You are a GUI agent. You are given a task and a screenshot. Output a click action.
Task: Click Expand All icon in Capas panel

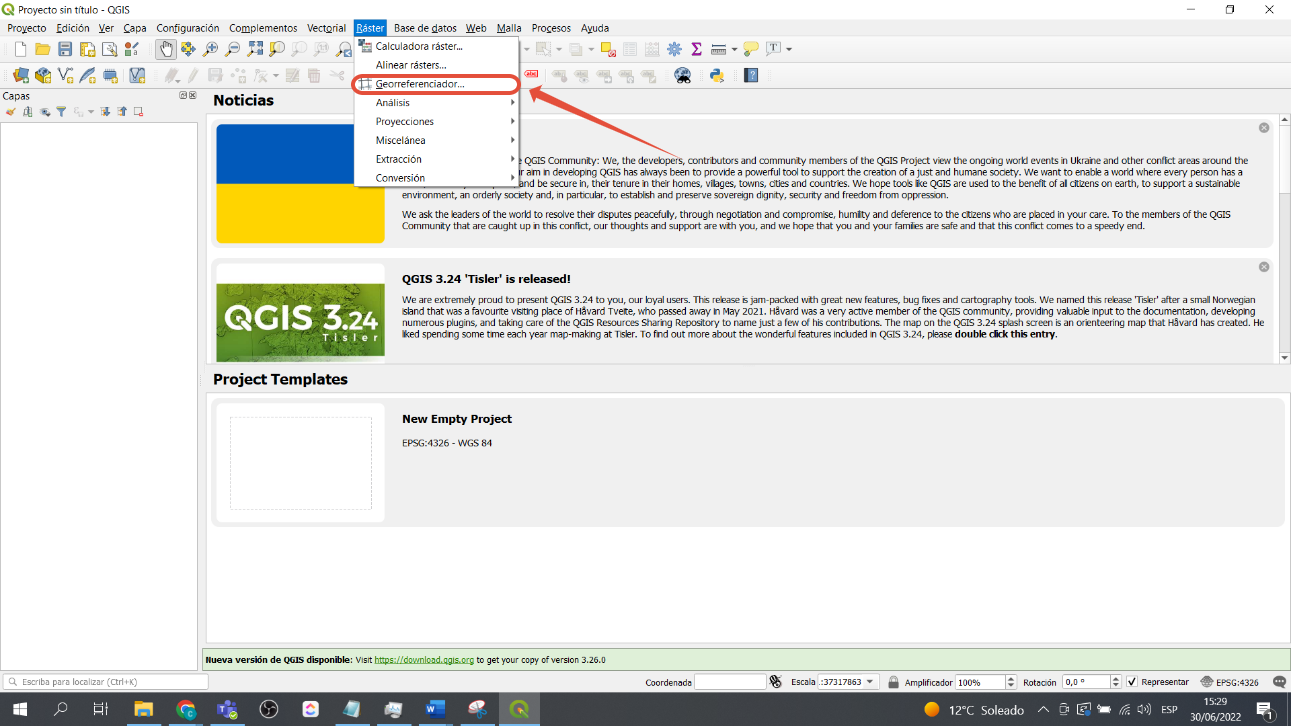click(x=105, y=112)
